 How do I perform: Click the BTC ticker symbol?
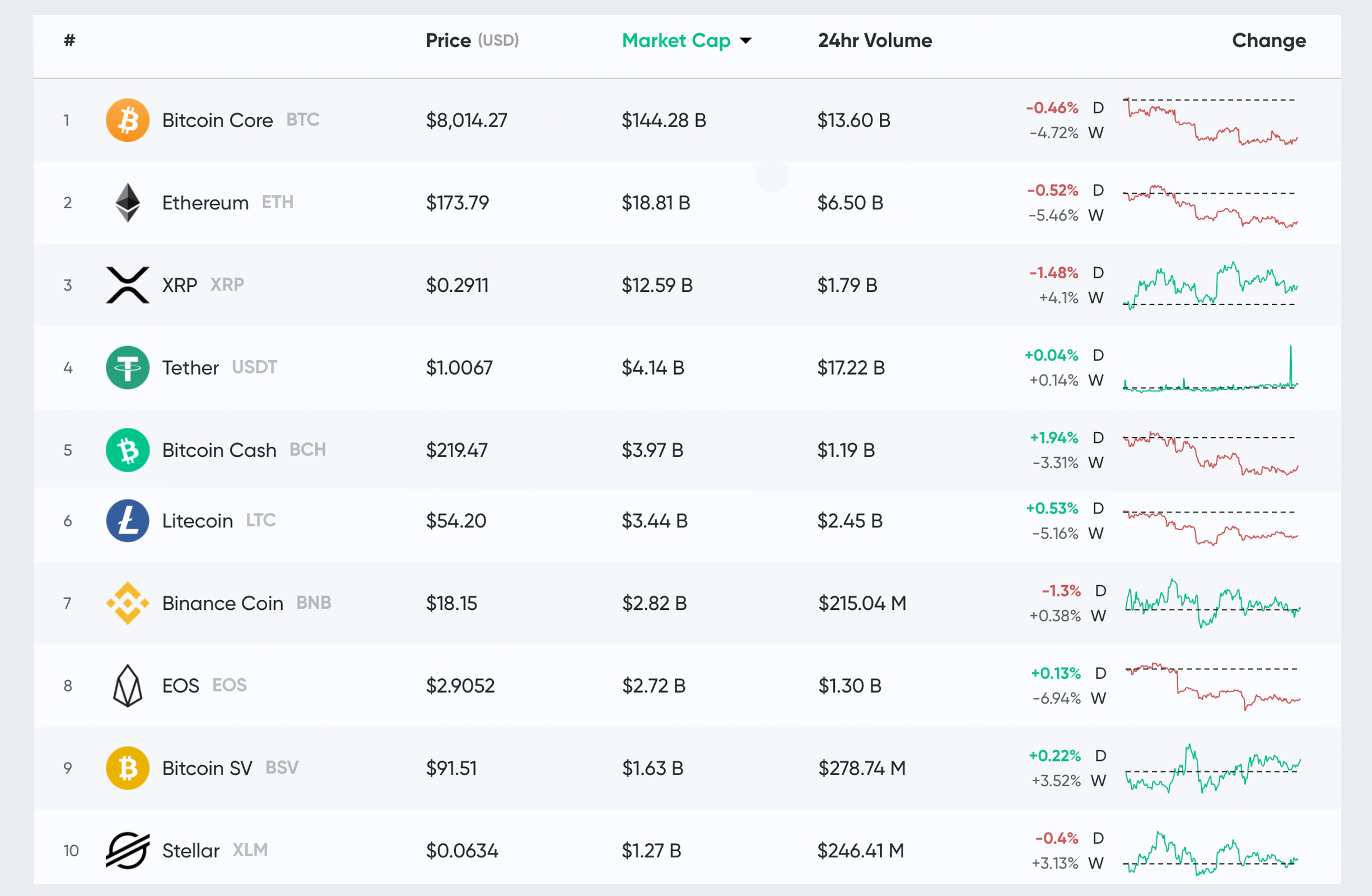302,119
